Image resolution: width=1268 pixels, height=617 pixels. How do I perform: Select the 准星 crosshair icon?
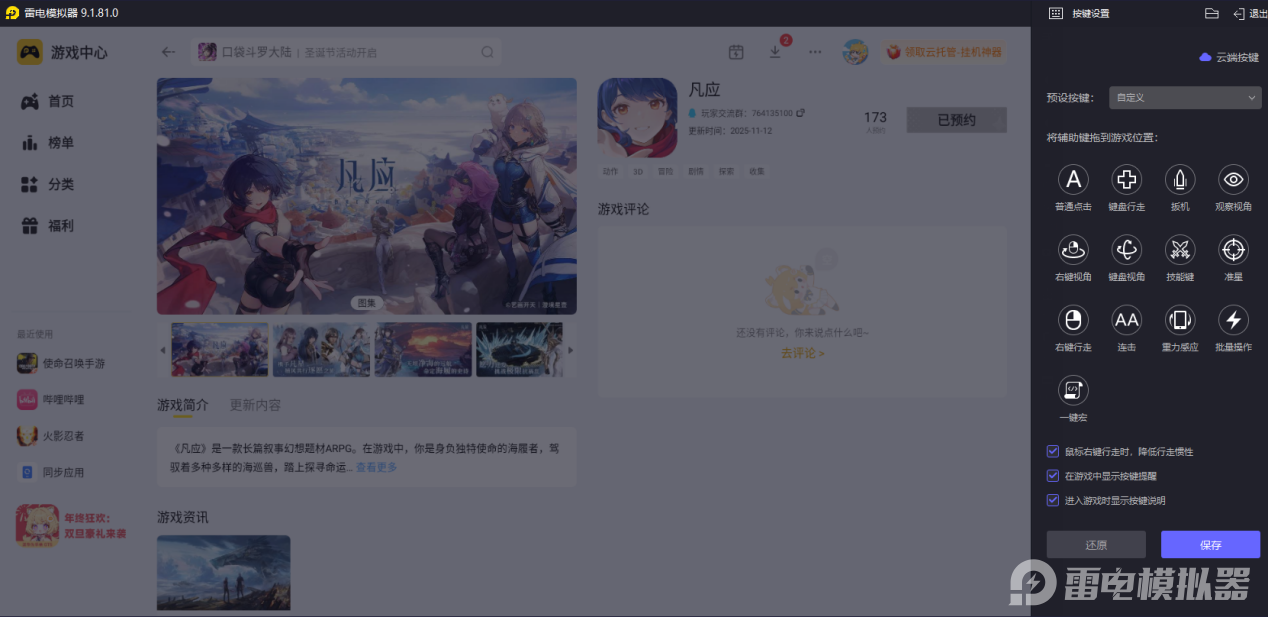[x=1234, y=249]
